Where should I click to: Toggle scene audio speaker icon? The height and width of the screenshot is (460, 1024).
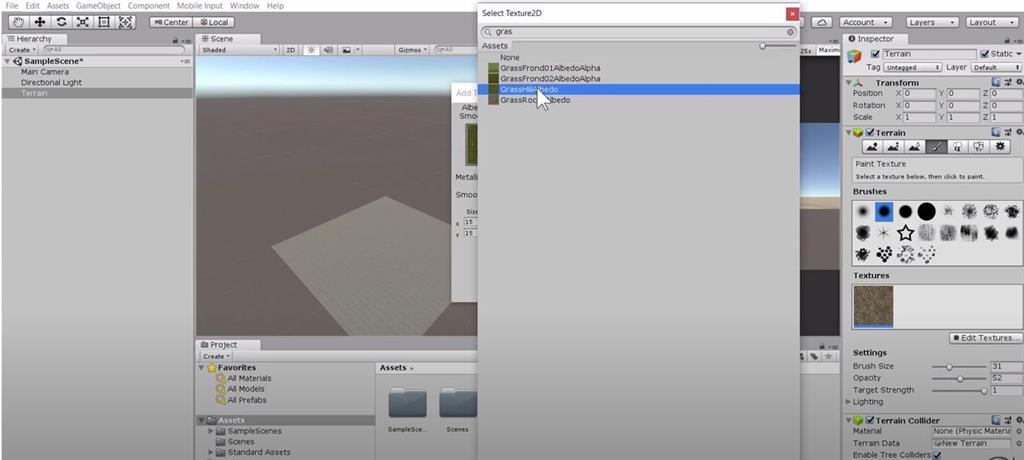tap(328, 50)
